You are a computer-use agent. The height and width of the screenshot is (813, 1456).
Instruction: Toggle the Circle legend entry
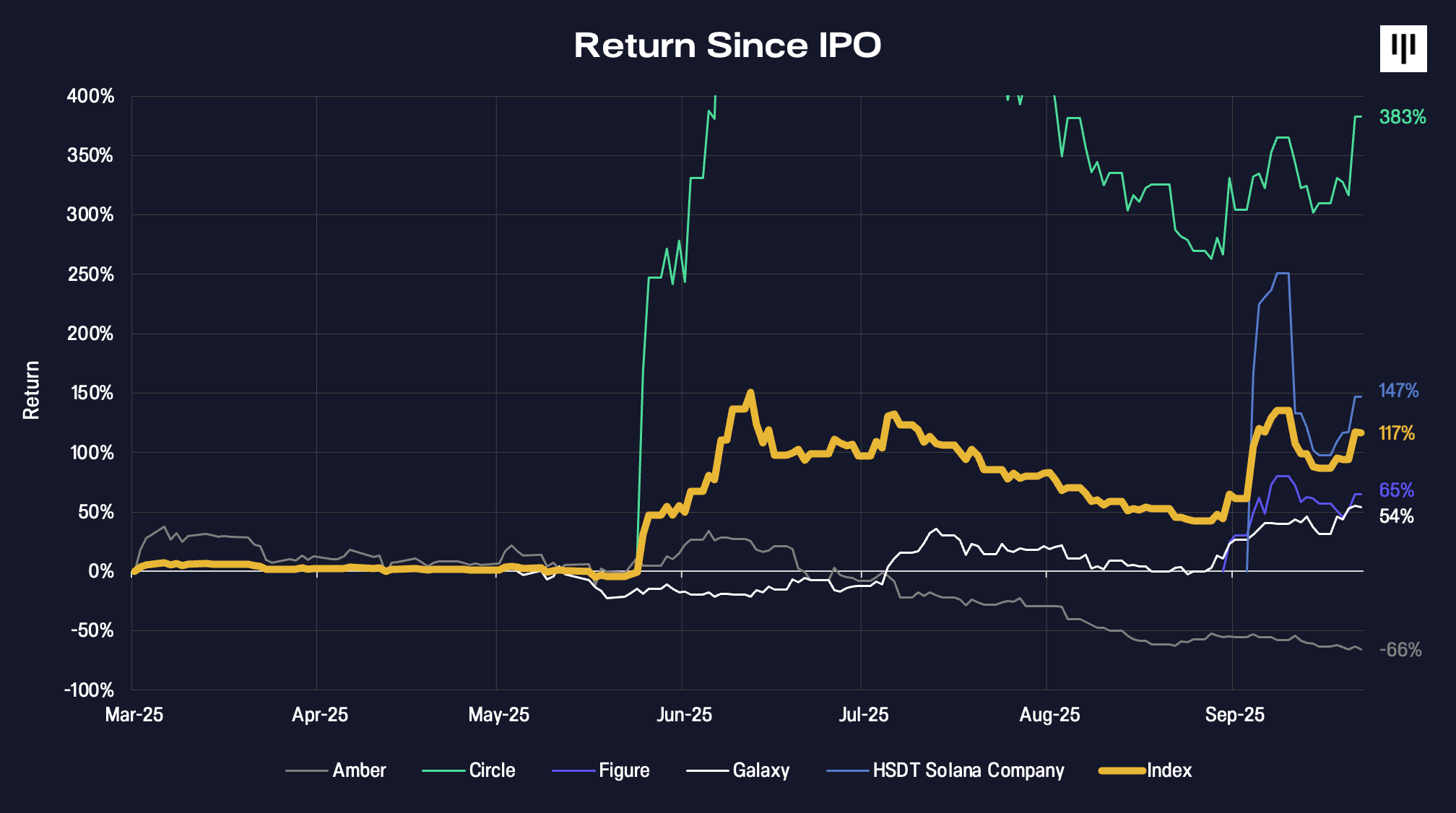491,770
